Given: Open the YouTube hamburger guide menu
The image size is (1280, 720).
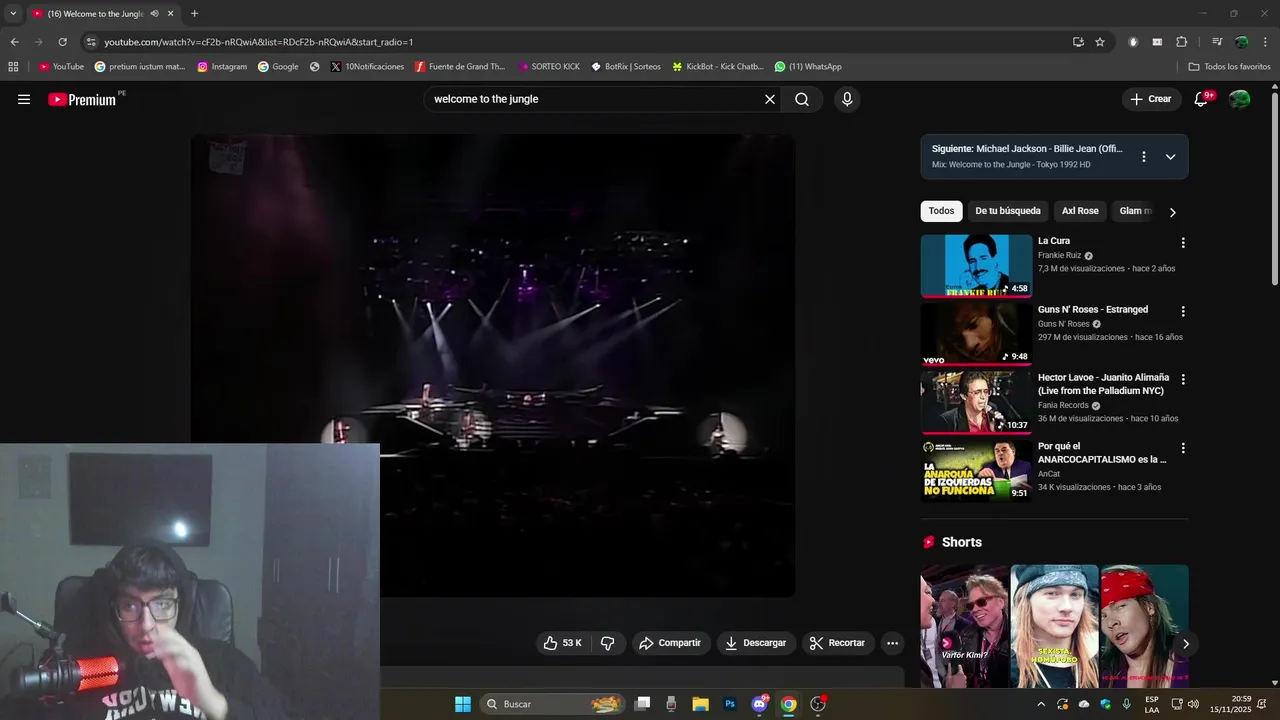Looking at the screenshot, I should (x=24, y=99).
